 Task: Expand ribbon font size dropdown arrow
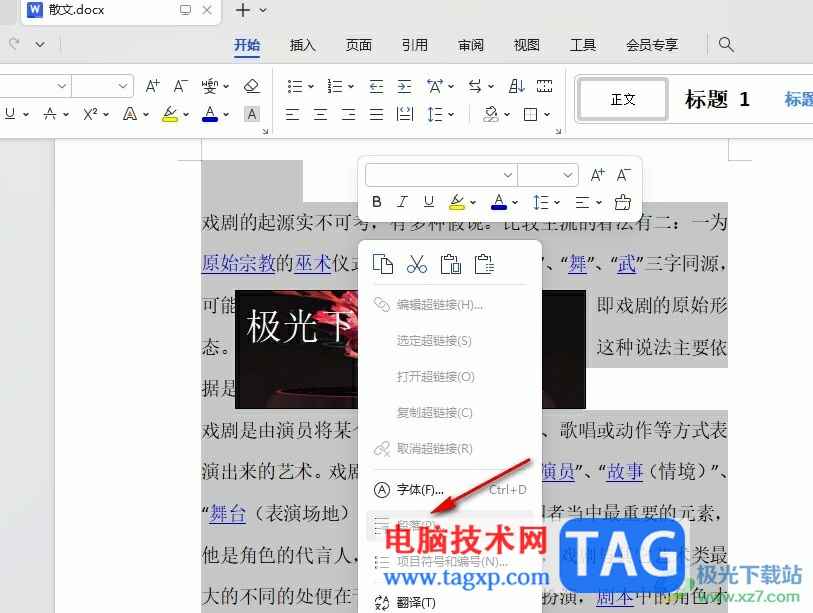coord(122,86)
